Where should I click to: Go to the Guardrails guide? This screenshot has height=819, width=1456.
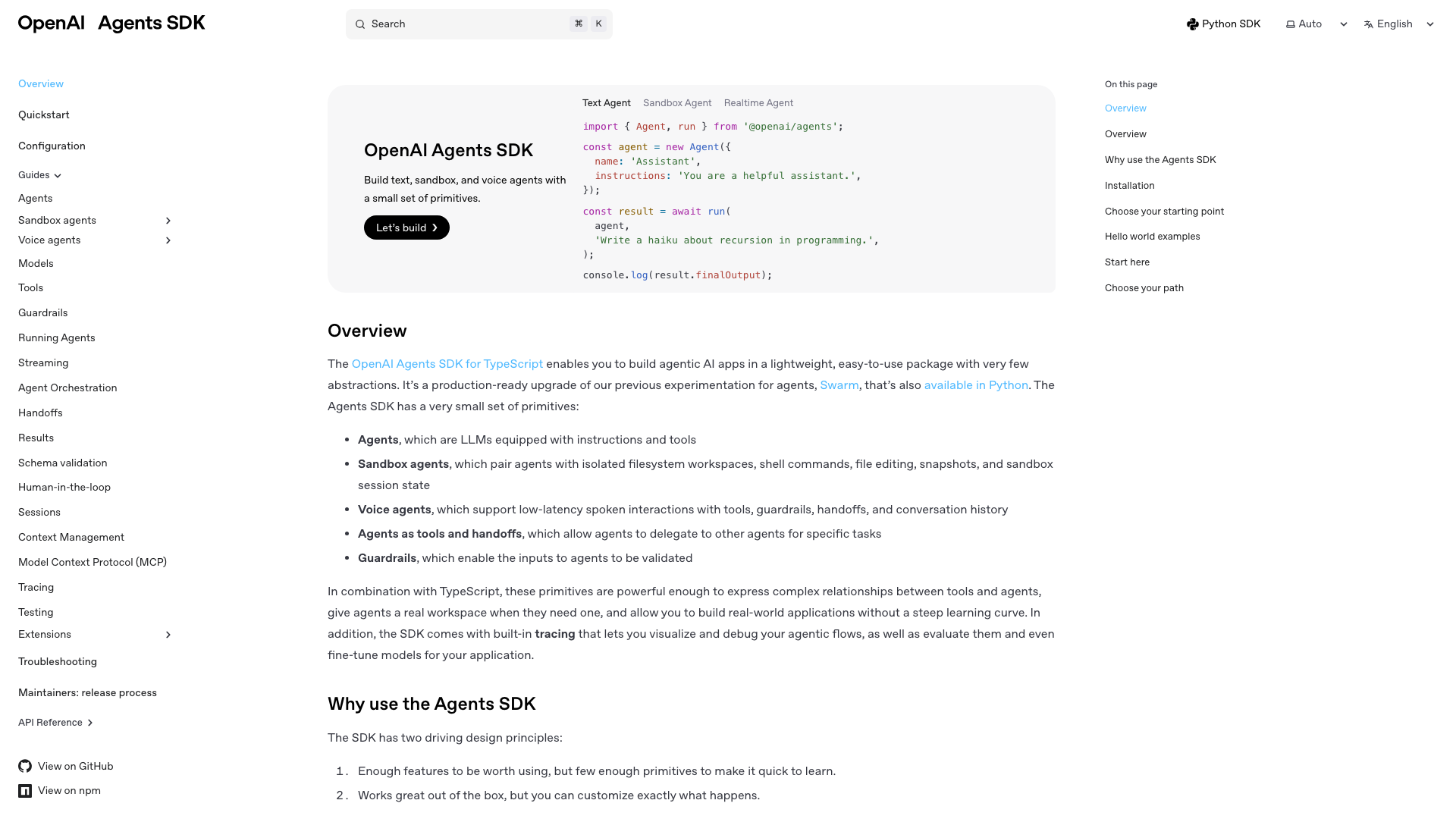coord(43,313)
